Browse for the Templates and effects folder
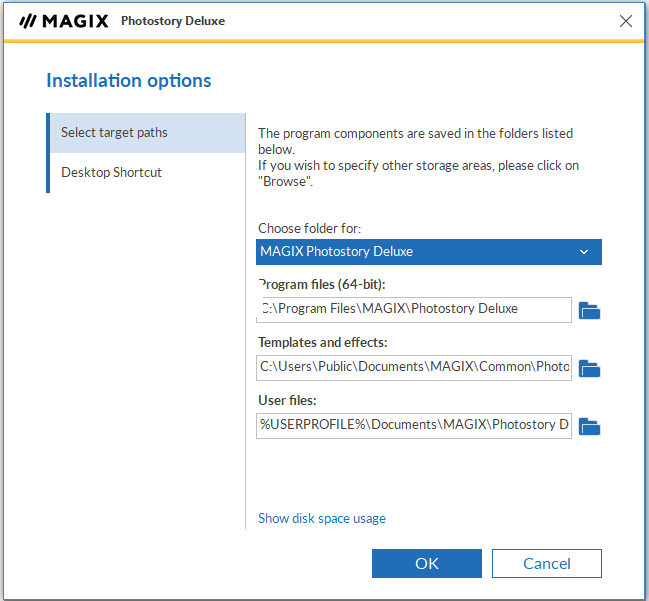Image resolution: width=649 pixels, height=601 pixels. click(x=589, y=368)
